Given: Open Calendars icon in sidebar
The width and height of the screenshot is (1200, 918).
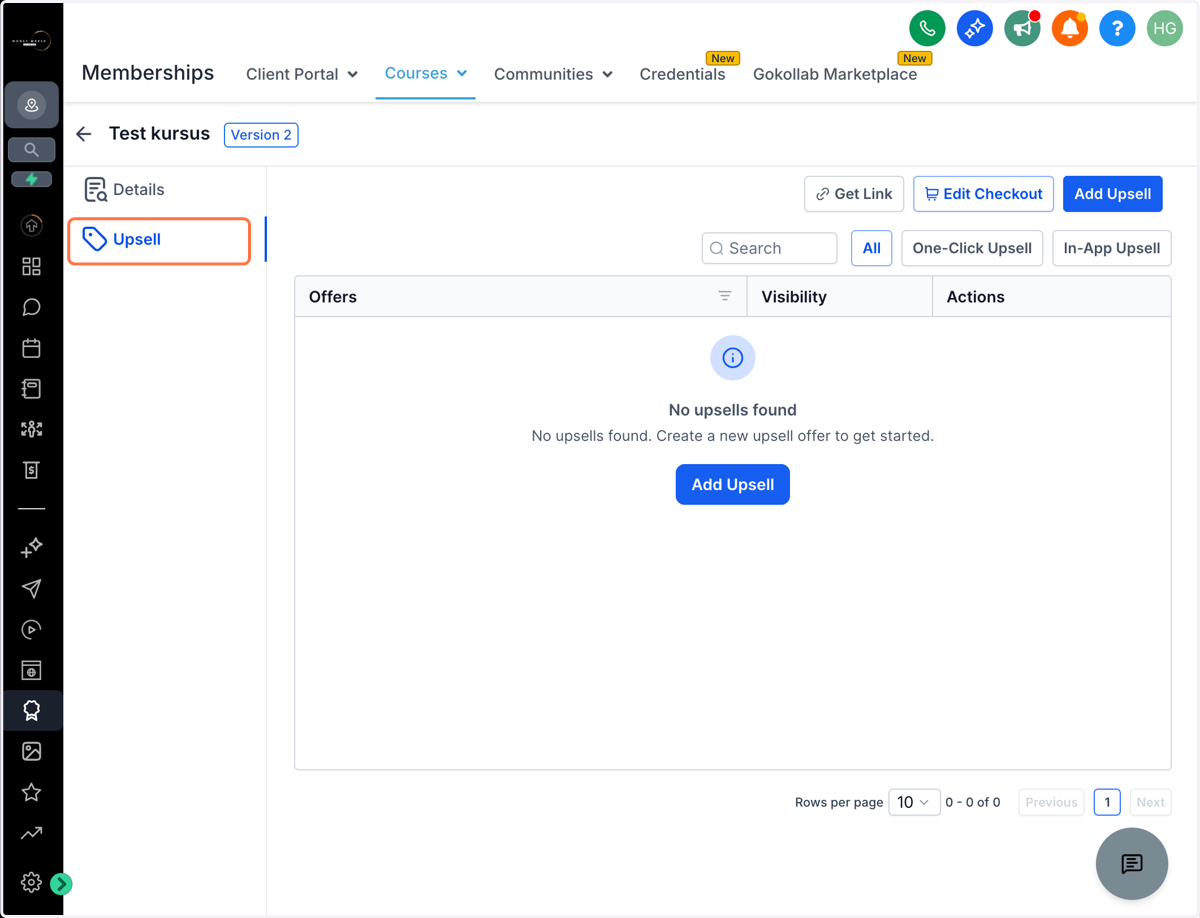Looking at the screenshot, I should (x=31, y=348).
